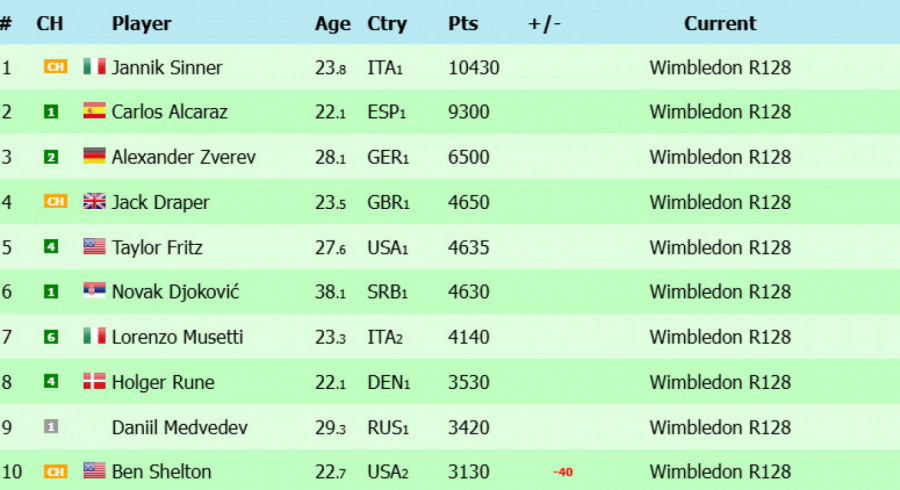Screen dimensions: 900x490
Task: Click the Current column header
Action: pyautogui.click(x=720, y=24)
